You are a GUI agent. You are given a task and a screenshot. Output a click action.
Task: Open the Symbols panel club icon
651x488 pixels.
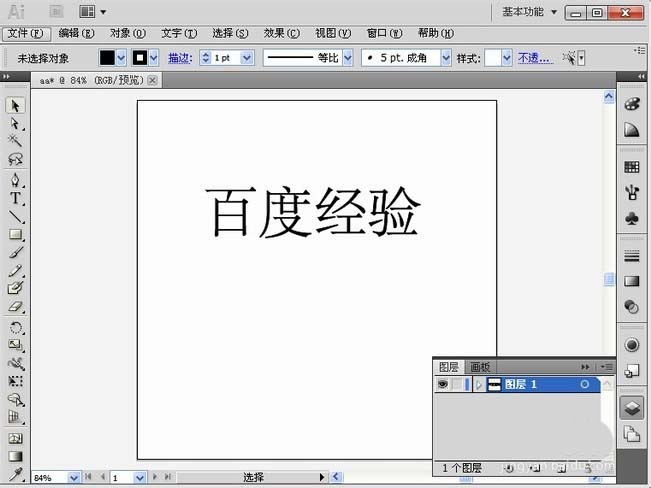(x=631, y=218)
